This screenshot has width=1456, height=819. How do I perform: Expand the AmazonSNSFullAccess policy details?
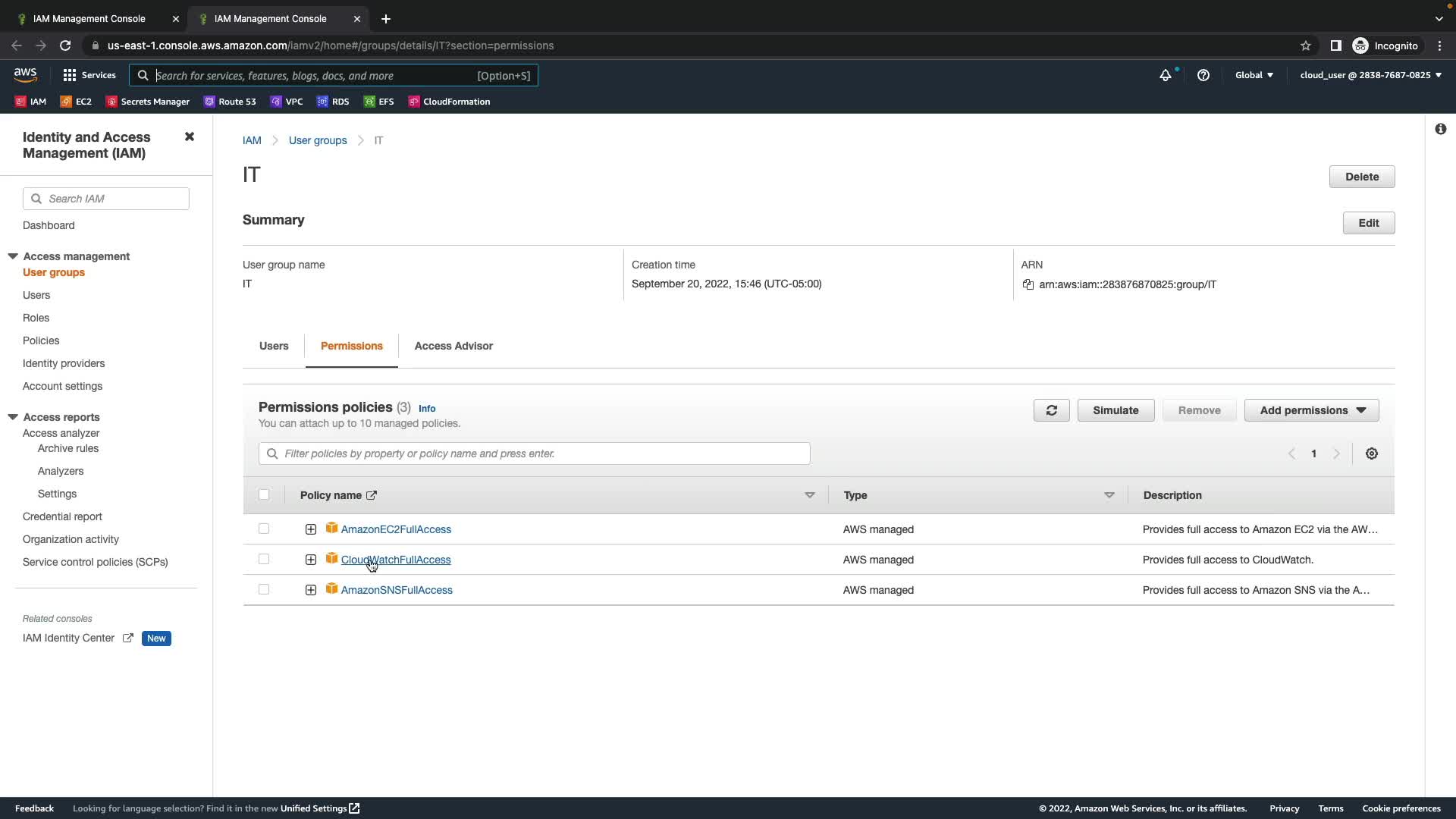(x=311, y=590)
